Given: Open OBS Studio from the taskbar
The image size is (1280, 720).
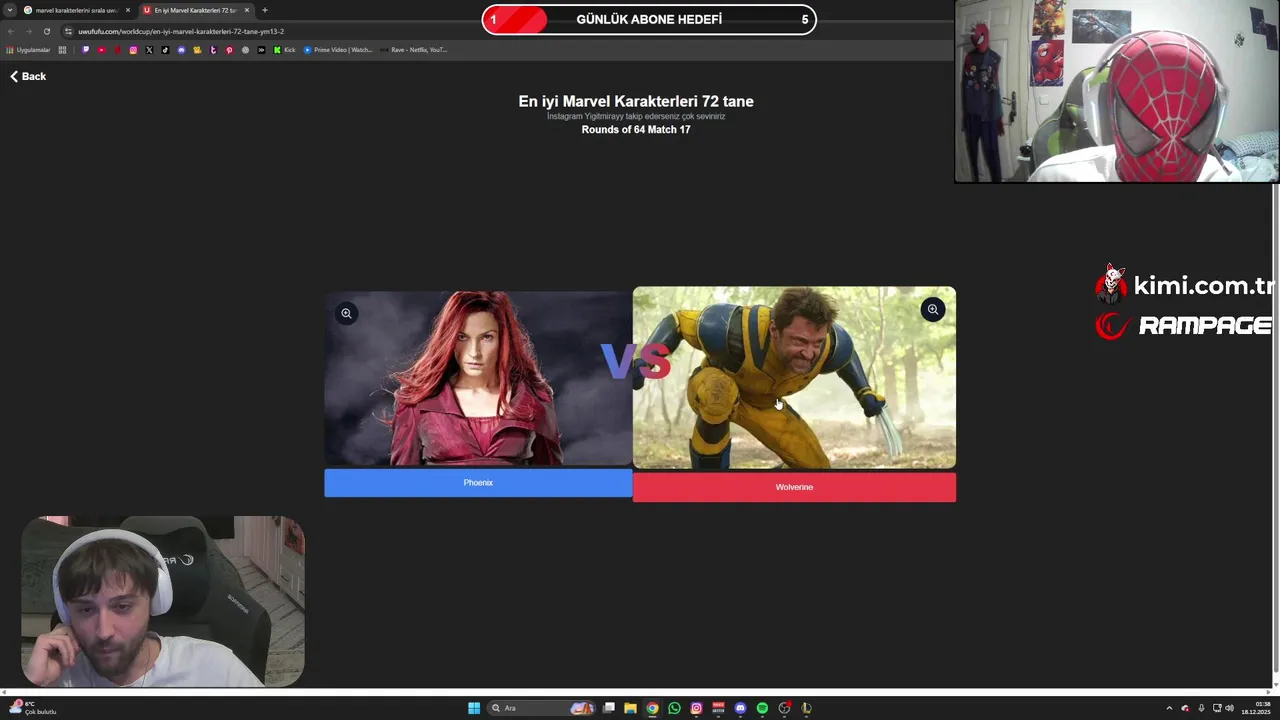Looking at the screenshot, I should 784,708.
